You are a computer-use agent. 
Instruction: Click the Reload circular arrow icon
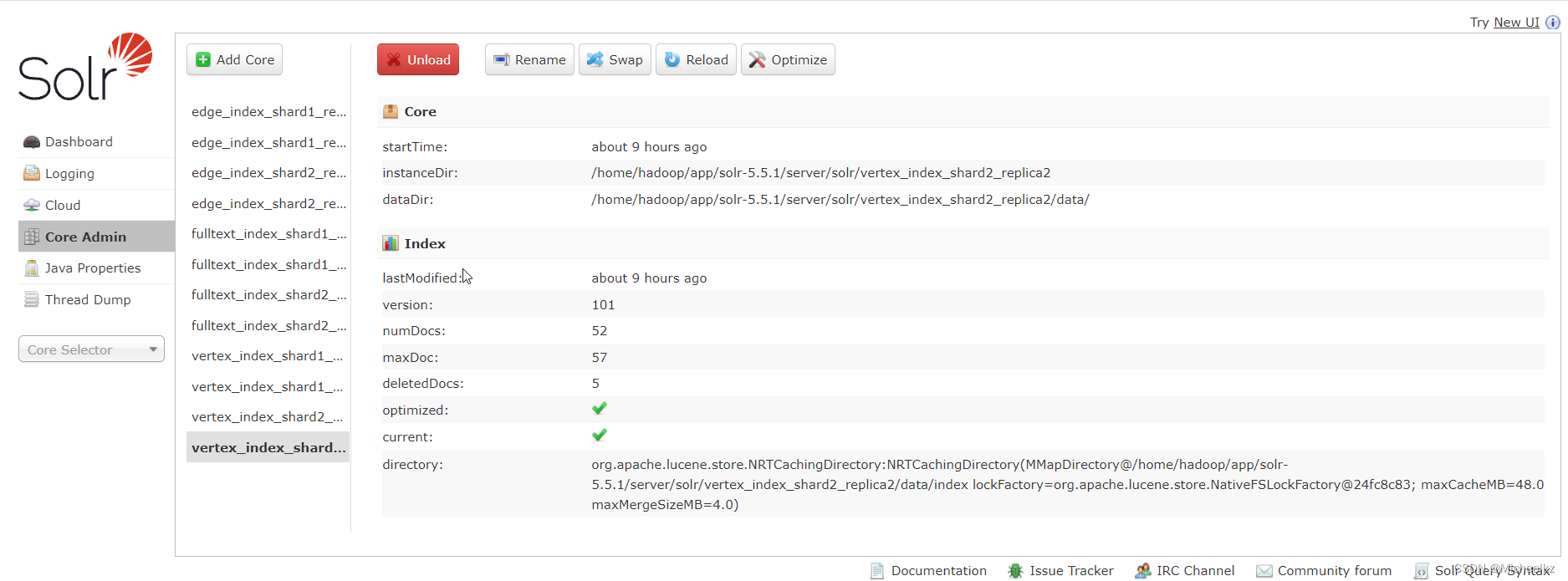[x=672, y=59]
